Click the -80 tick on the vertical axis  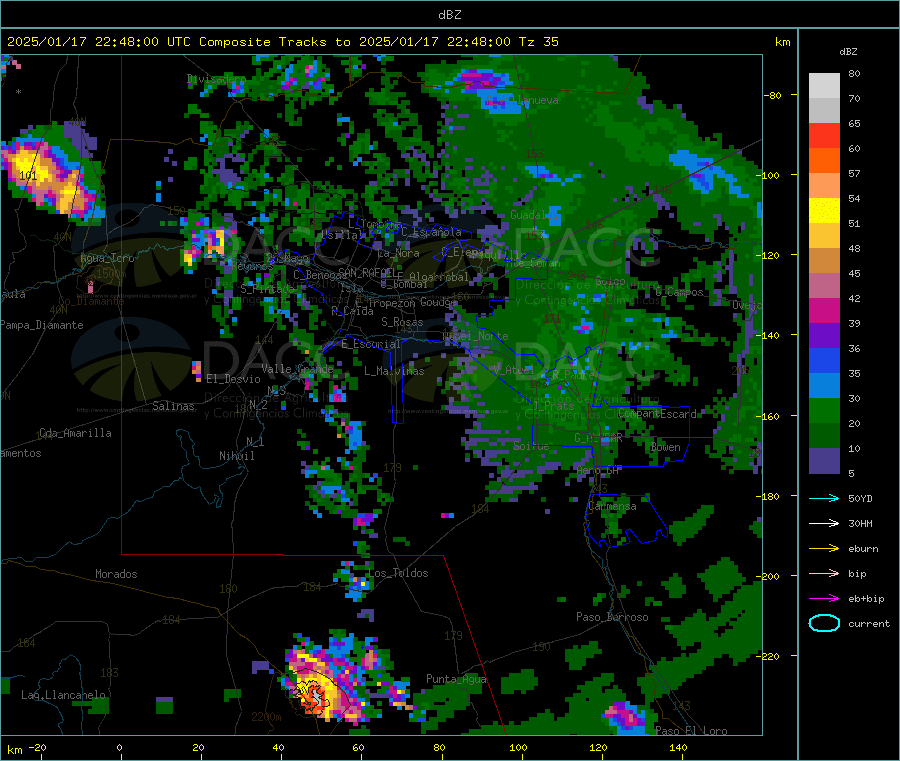[x=773, y=95]
